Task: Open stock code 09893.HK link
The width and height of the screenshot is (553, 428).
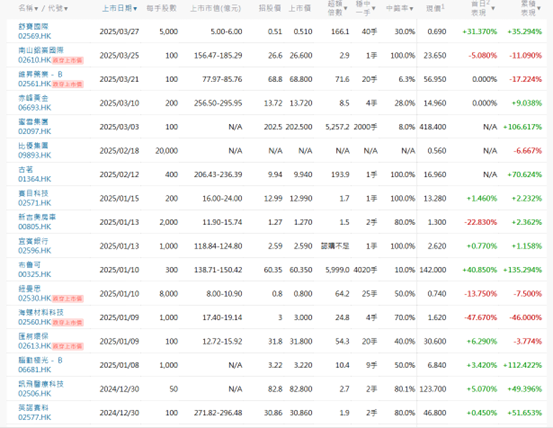Action: [x=35, y=155]
